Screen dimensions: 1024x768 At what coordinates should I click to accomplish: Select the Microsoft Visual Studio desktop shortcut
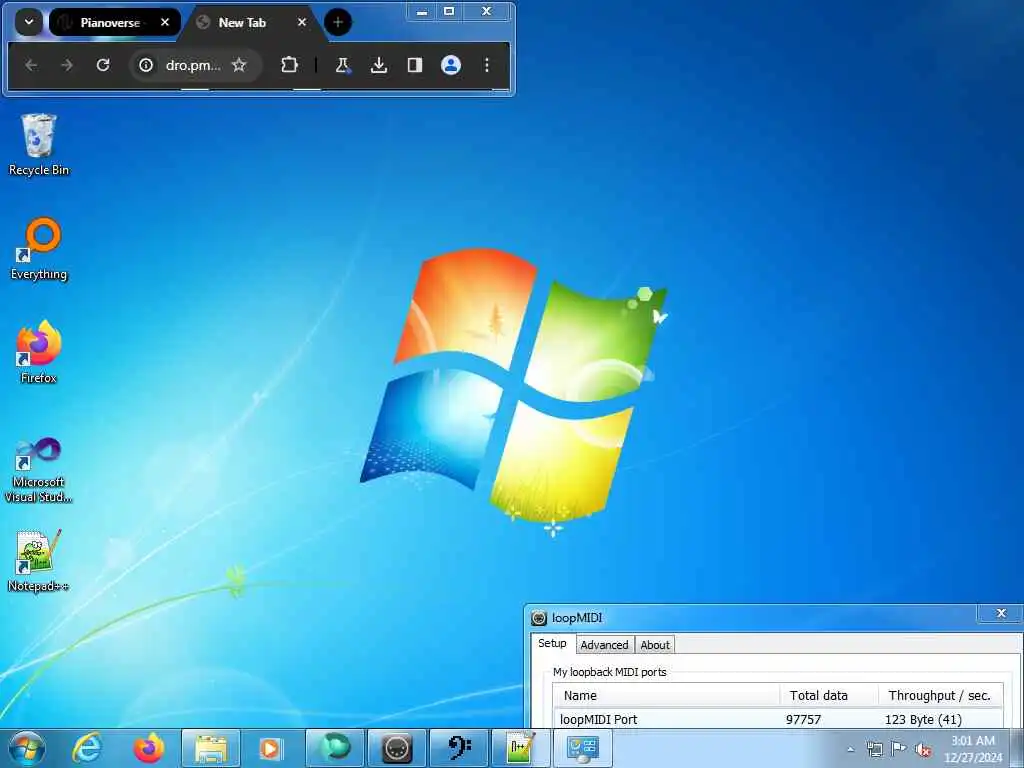39,470
